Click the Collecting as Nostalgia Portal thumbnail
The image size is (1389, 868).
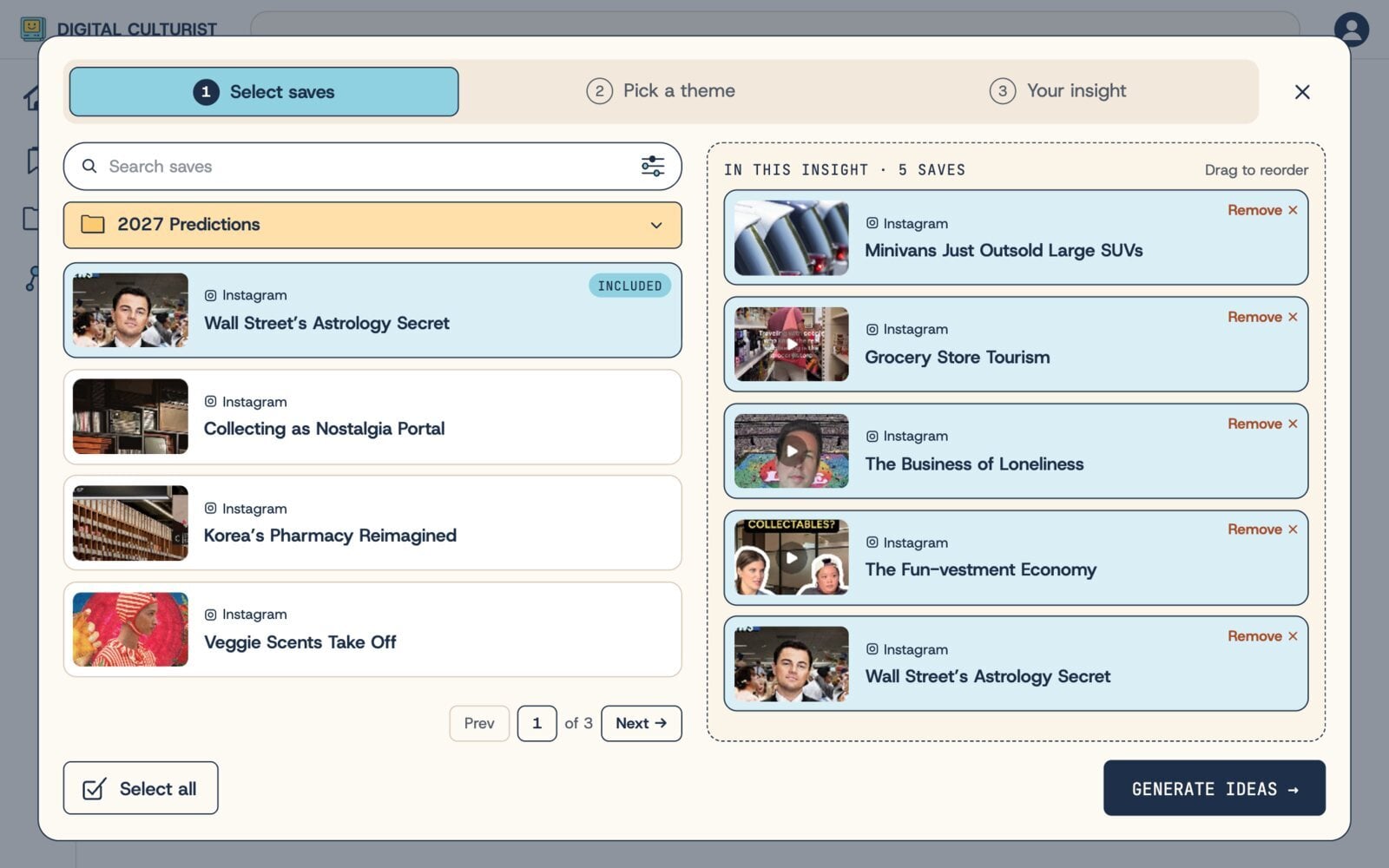pos(130,417)
